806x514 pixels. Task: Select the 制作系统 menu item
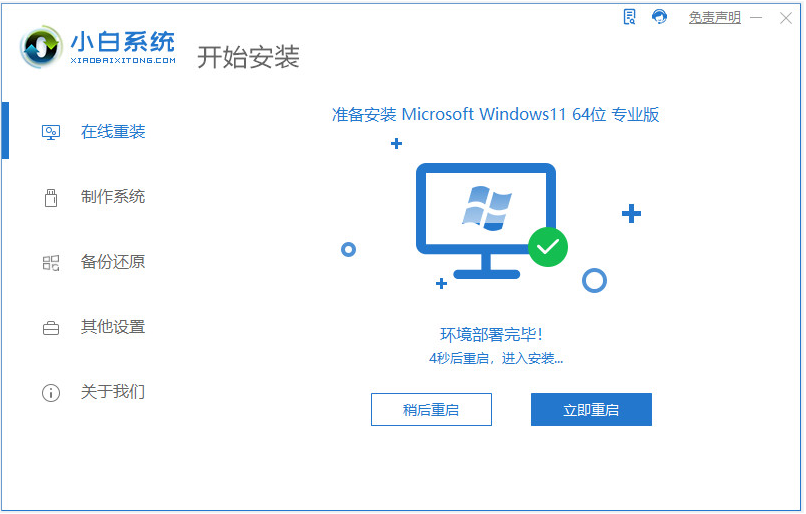pyautogui.click(x=113, y=197)
